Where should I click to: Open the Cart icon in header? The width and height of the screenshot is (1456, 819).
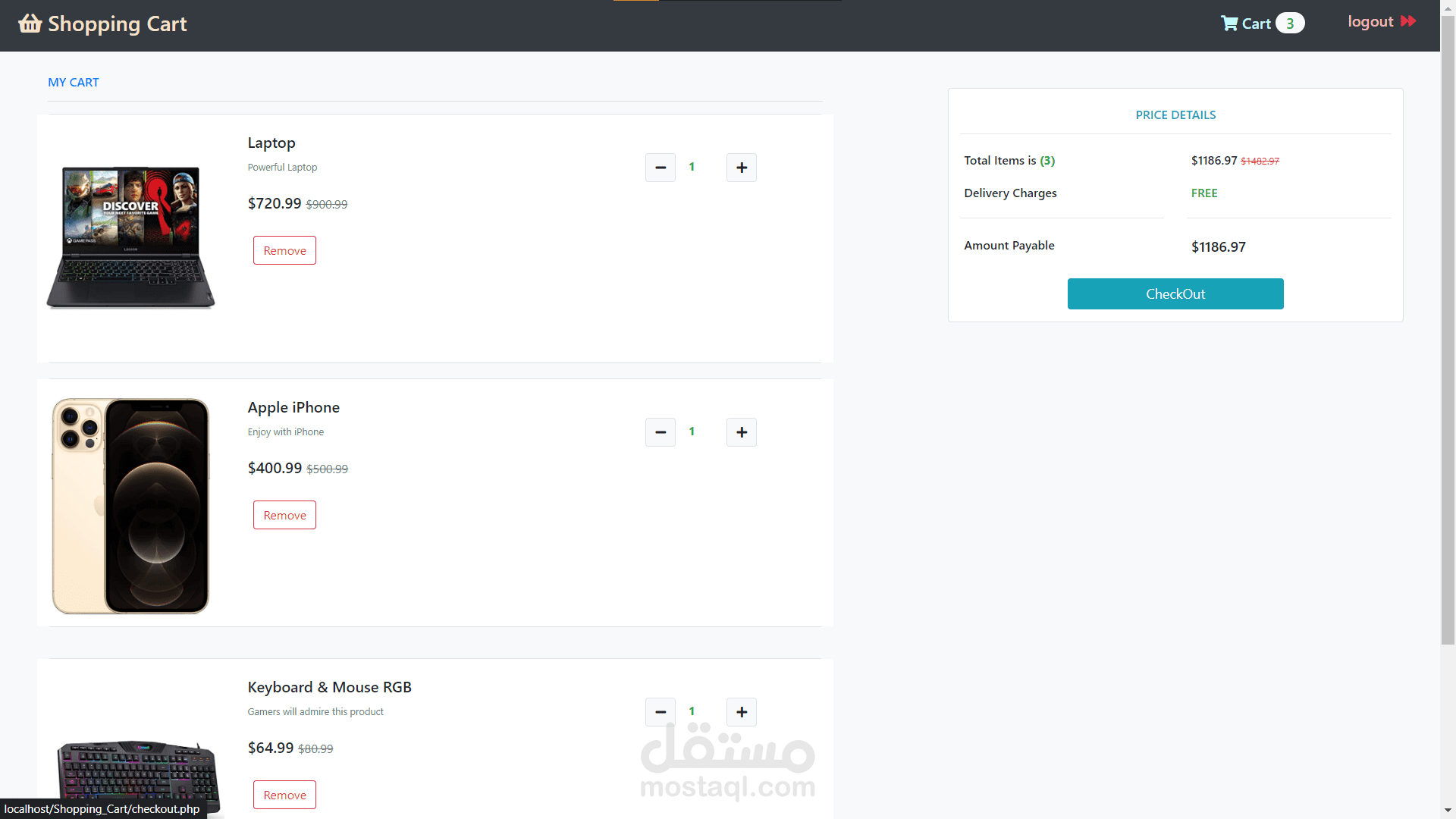pyautogui.click(x=1228, y=24)
